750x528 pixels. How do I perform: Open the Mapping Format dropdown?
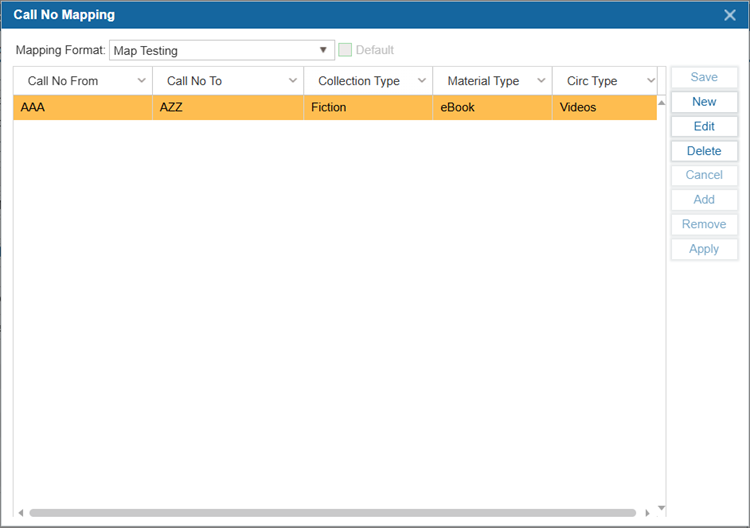coord(323,50)
